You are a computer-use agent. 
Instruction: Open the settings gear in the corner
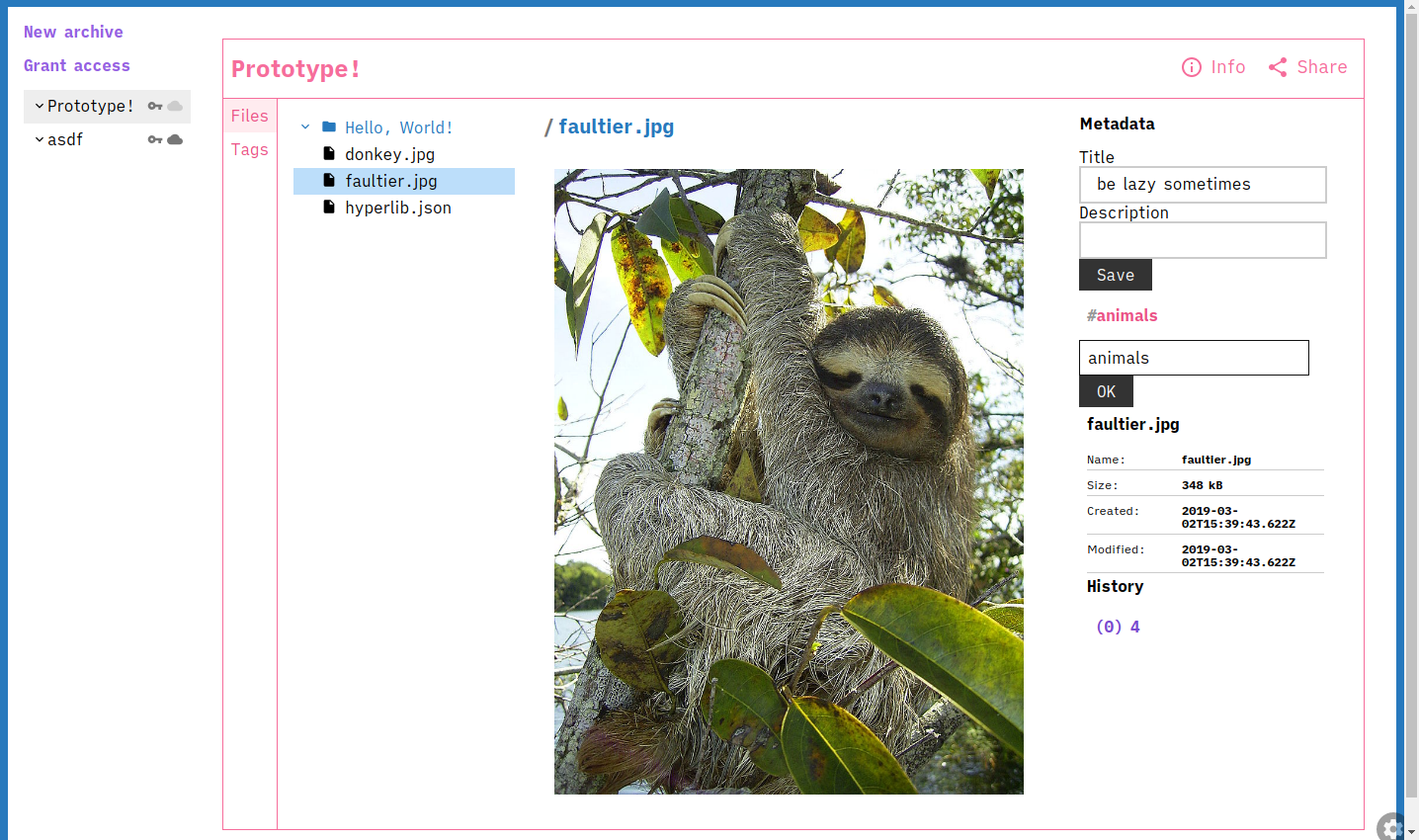1392,826
